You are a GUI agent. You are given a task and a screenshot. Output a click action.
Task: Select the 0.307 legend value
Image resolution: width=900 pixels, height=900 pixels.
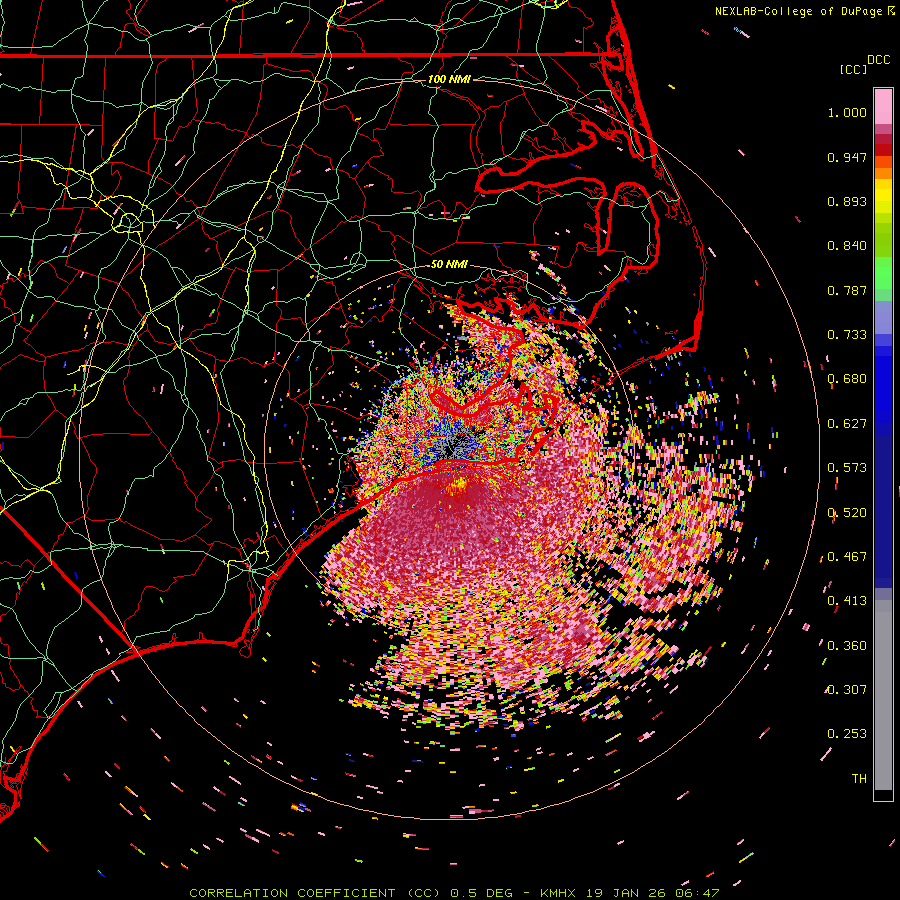(x=847, y=690)
